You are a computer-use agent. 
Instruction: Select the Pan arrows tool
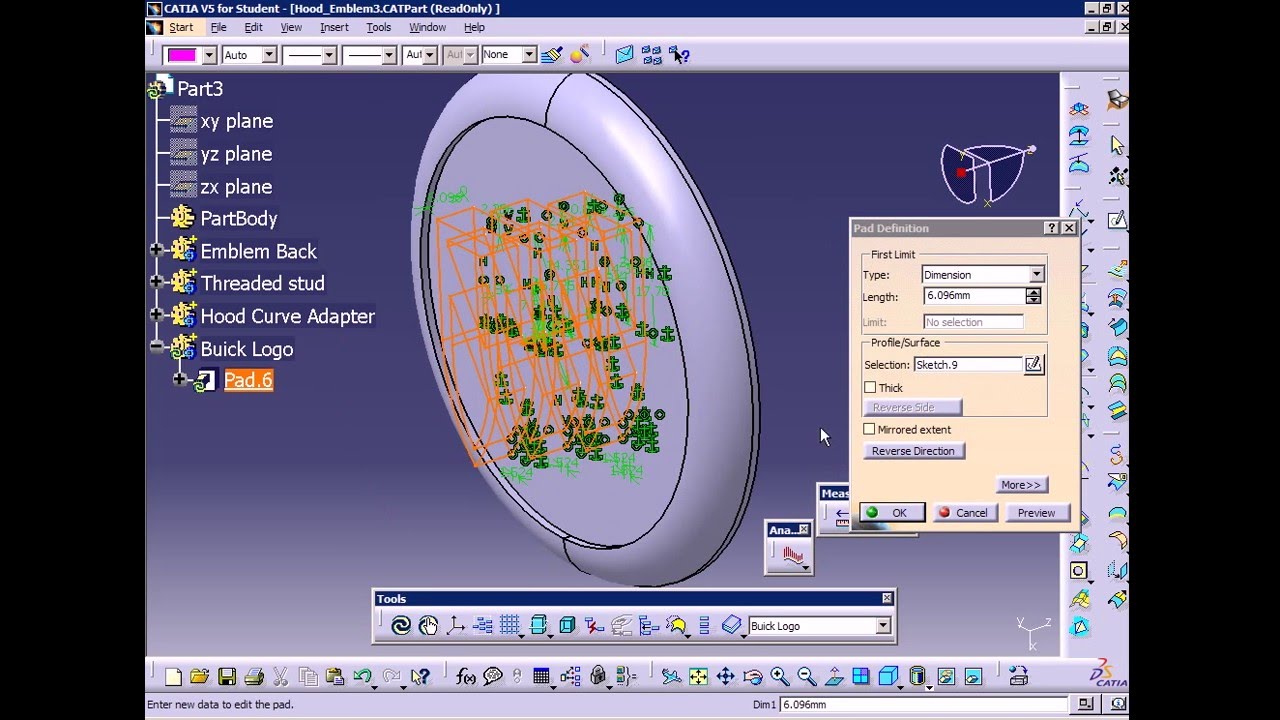[x=725, y=677]
